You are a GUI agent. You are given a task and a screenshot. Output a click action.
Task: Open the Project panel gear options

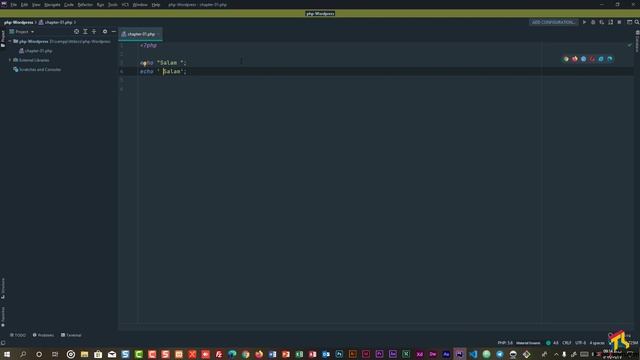click(x=105, y=31)
